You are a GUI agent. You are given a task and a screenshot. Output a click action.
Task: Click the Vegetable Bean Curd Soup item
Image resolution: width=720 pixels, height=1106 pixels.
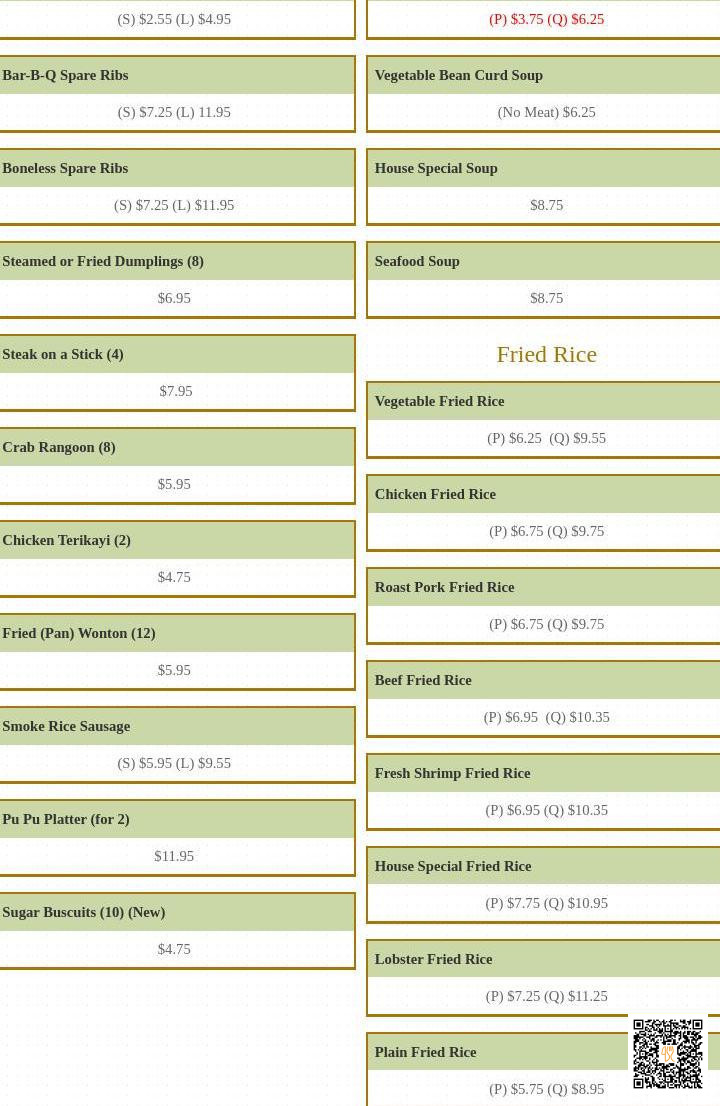point(459,76)
